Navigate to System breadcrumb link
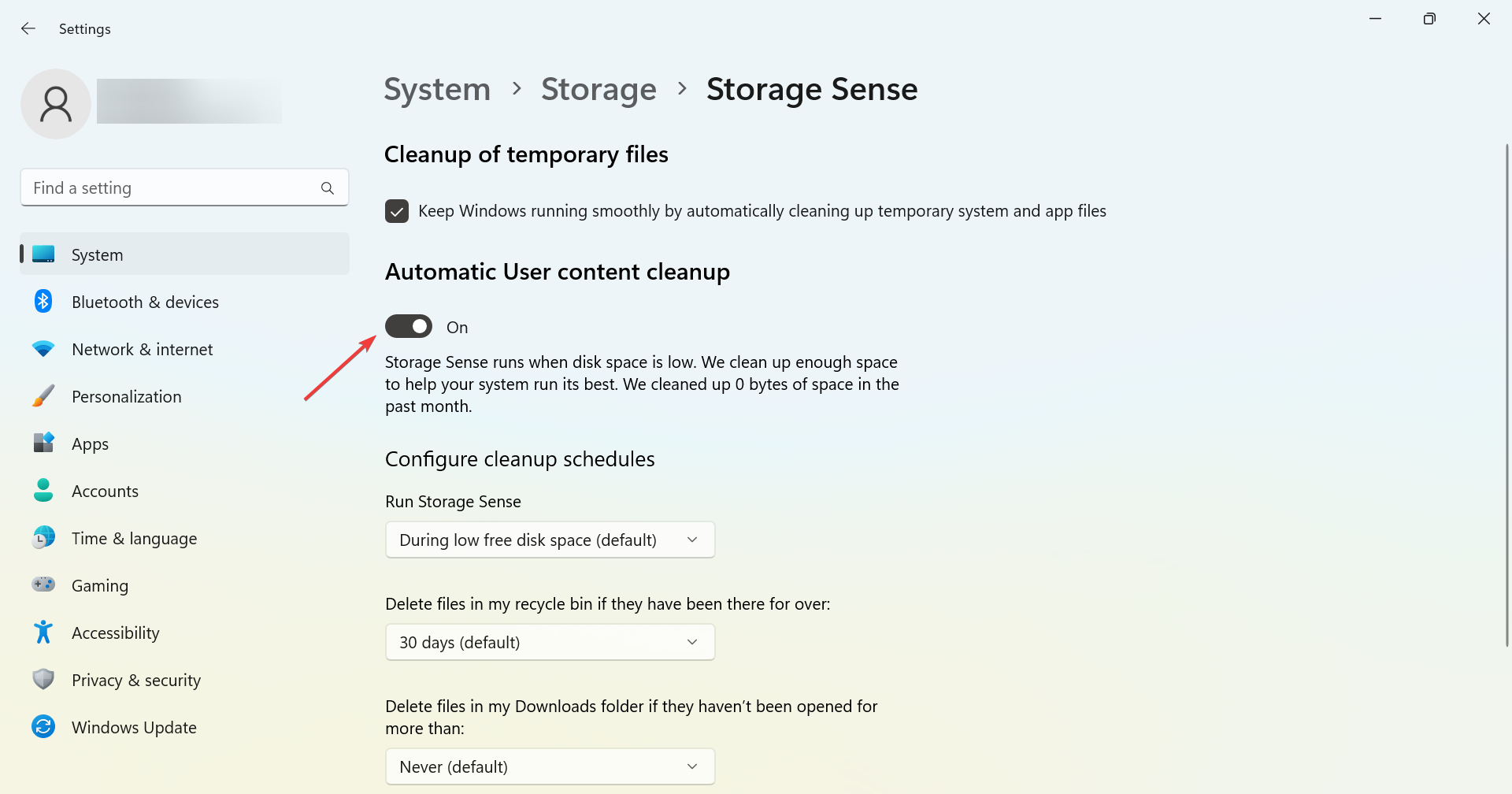The height and width of the screenshot is (794, 1512). pyautogui.click(x=437, y=89)
